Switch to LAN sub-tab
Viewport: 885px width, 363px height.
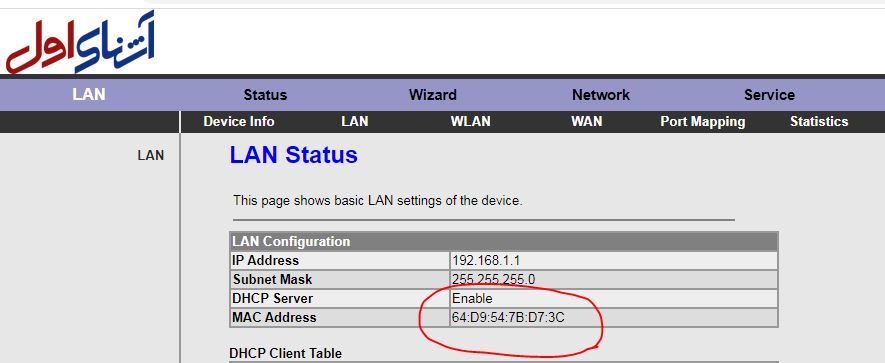click(354, 121)
